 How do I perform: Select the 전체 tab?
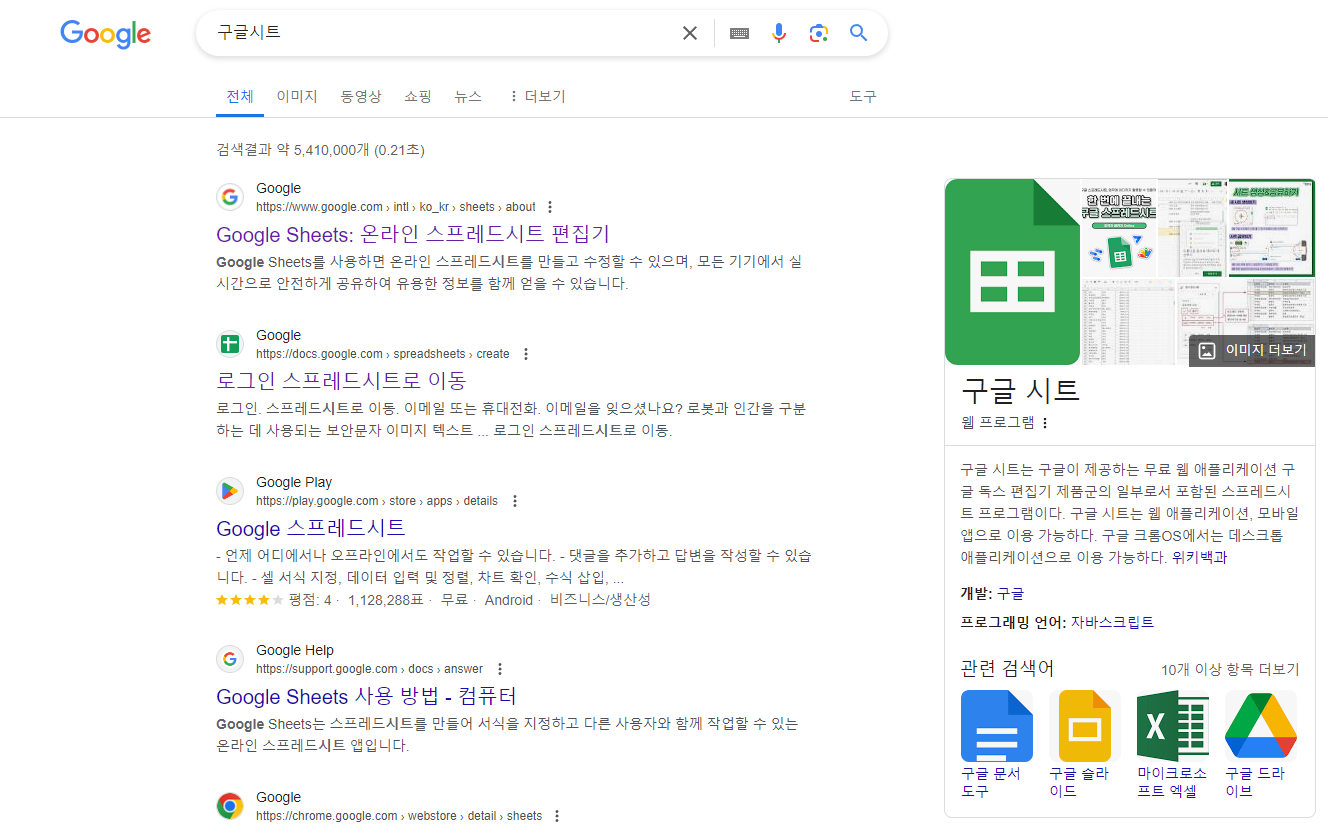tap(240, 97)
